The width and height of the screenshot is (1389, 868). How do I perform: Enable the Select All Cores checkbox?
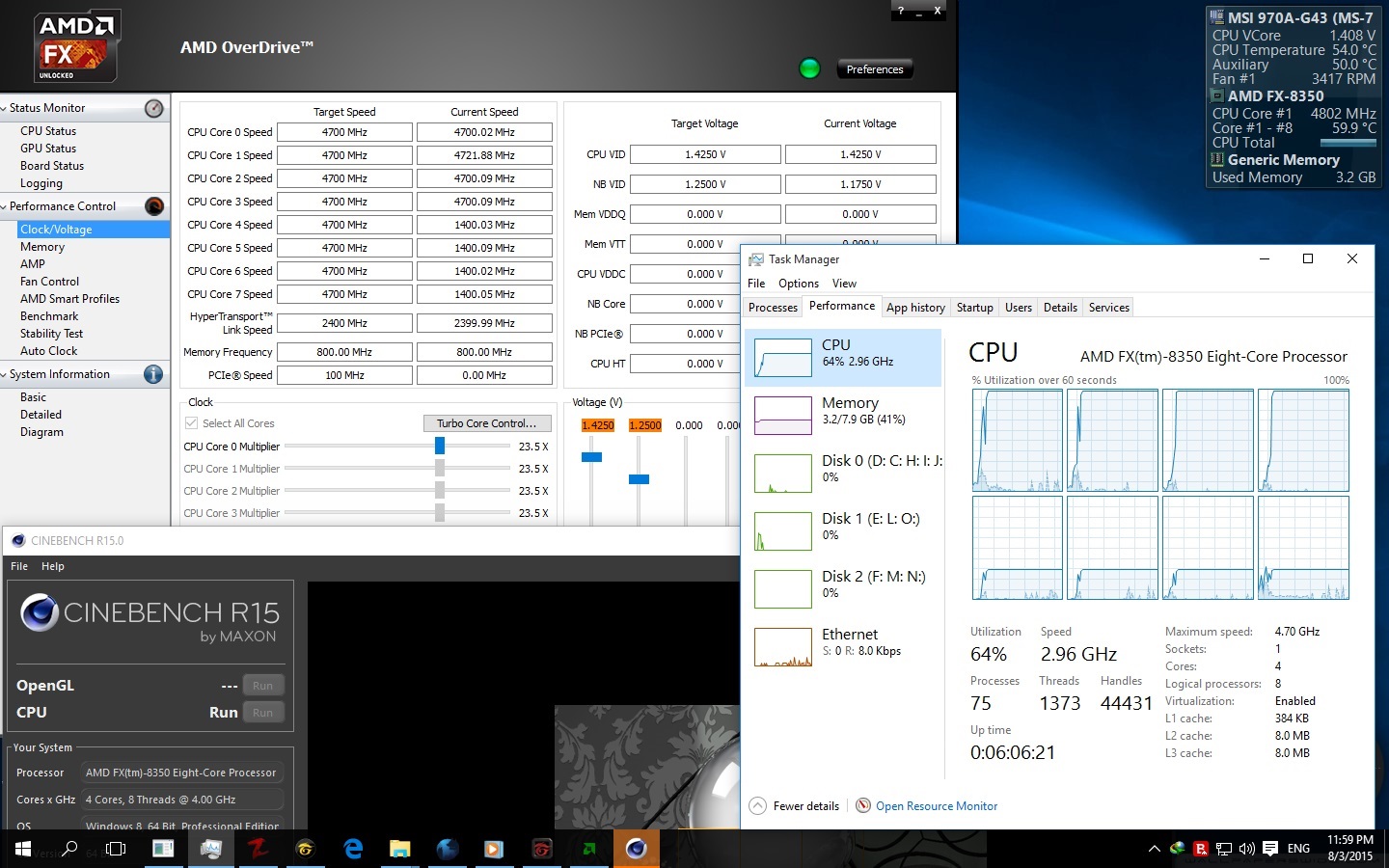point(190,422)
